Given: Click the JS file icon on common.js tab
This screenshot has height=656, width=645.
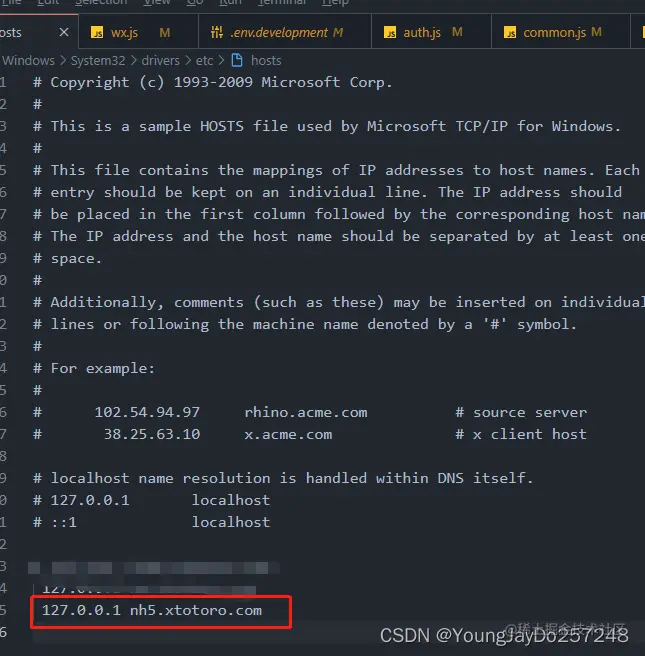Looking at the screenshot, I should point(510,32).
